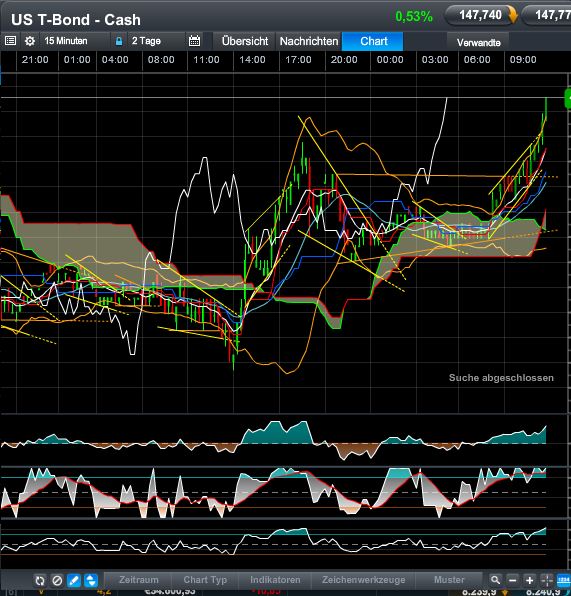Click the 00:00 time axis label
The image size is (571, 596).
tap(390, 60)
